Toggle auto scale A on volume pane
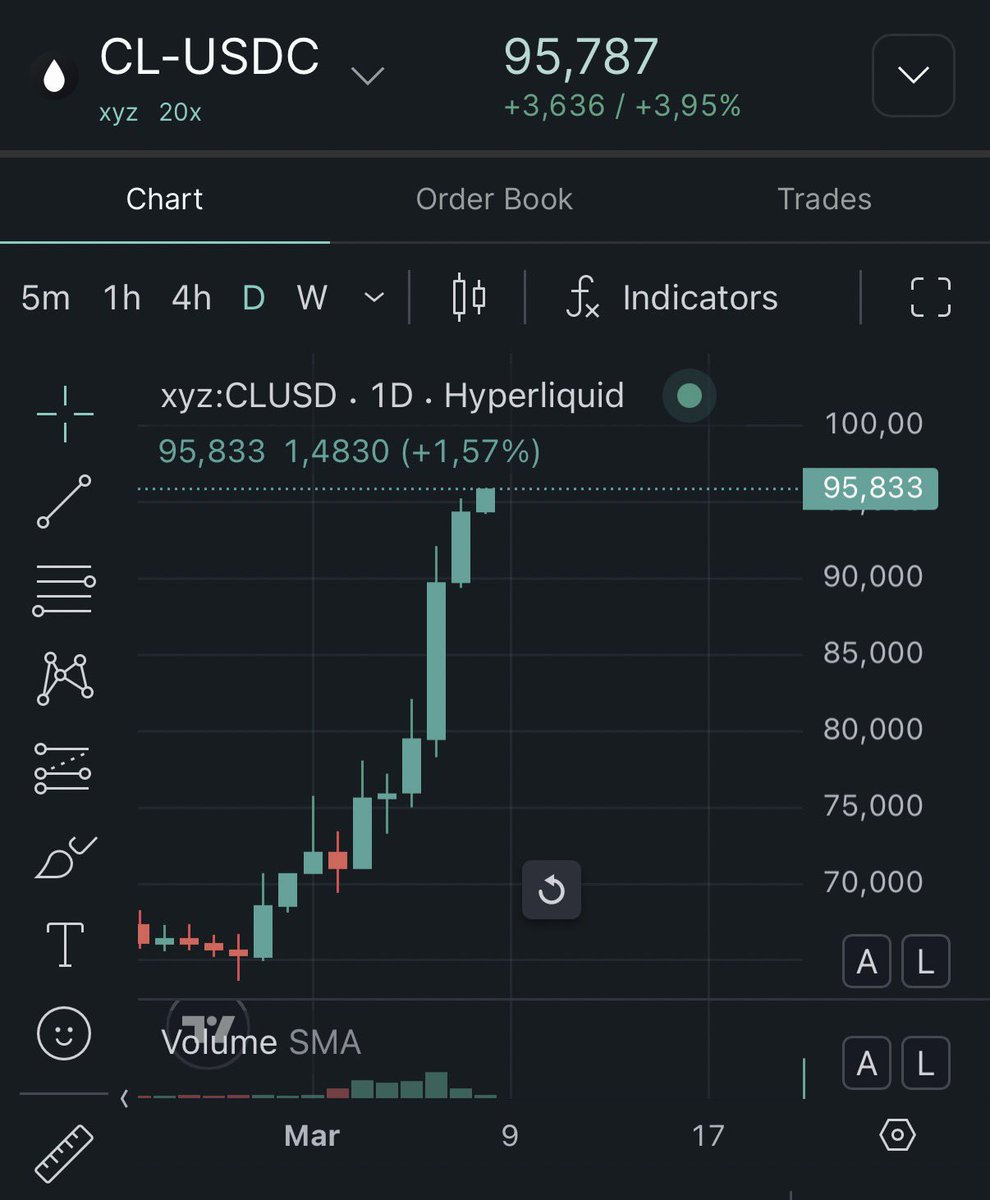 867,1063
